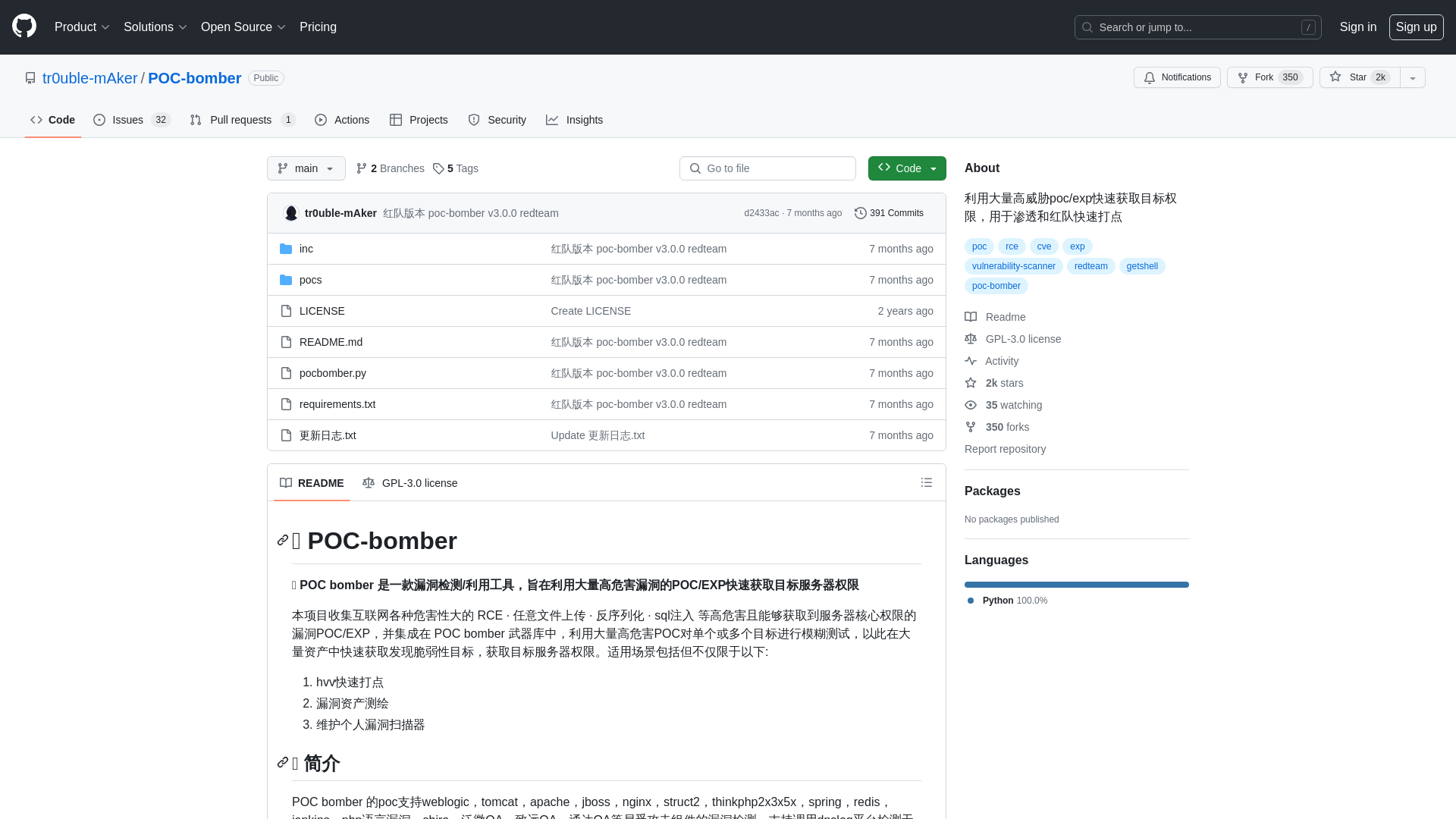Click the getshell topic tag
Screen dimensions: 1456x819
(x=1142, y=266)
